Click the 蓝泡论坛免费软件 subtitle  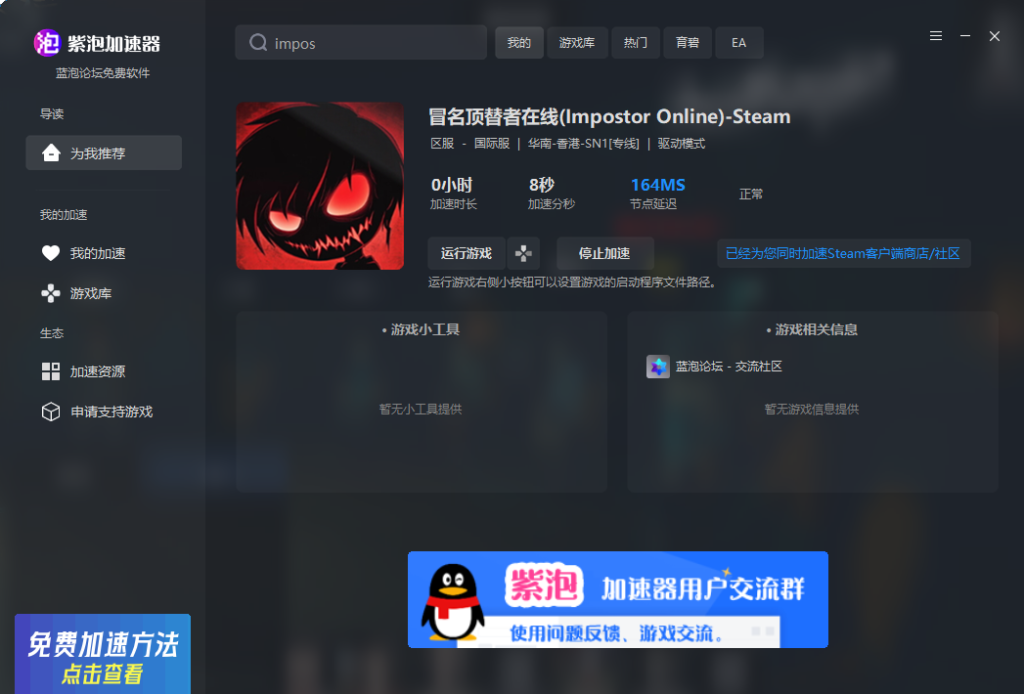[103, 73]
